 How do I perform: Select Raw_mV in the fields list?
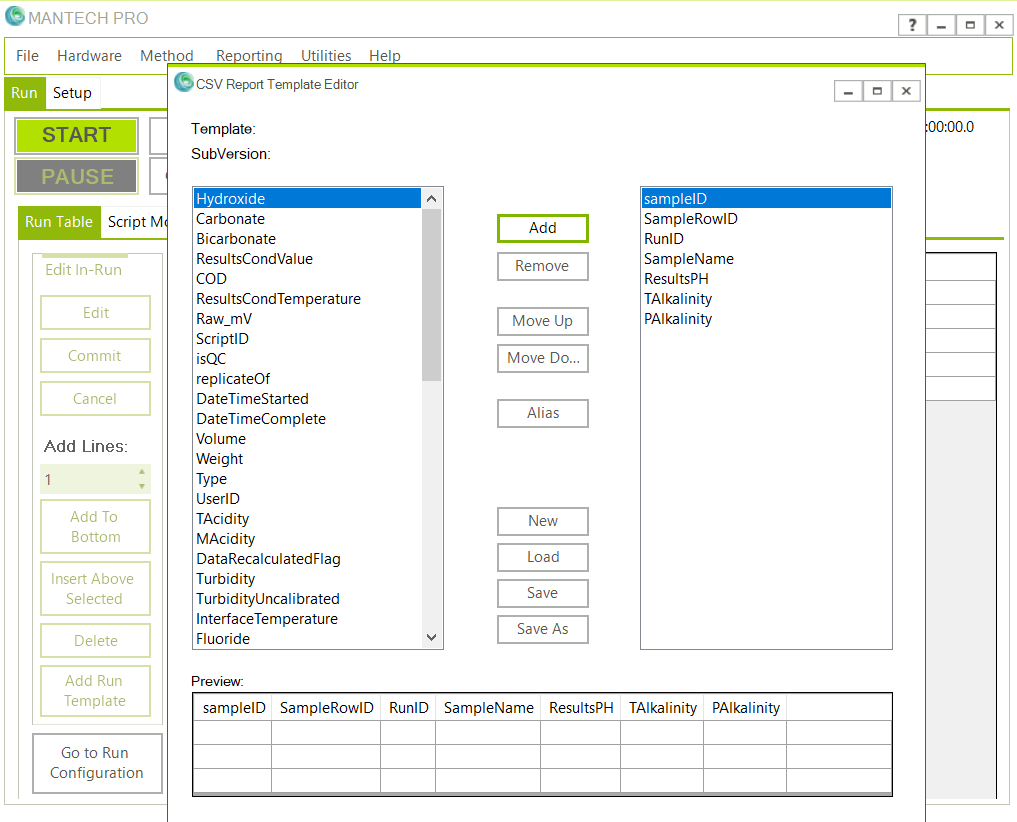(x=307, y=319)
